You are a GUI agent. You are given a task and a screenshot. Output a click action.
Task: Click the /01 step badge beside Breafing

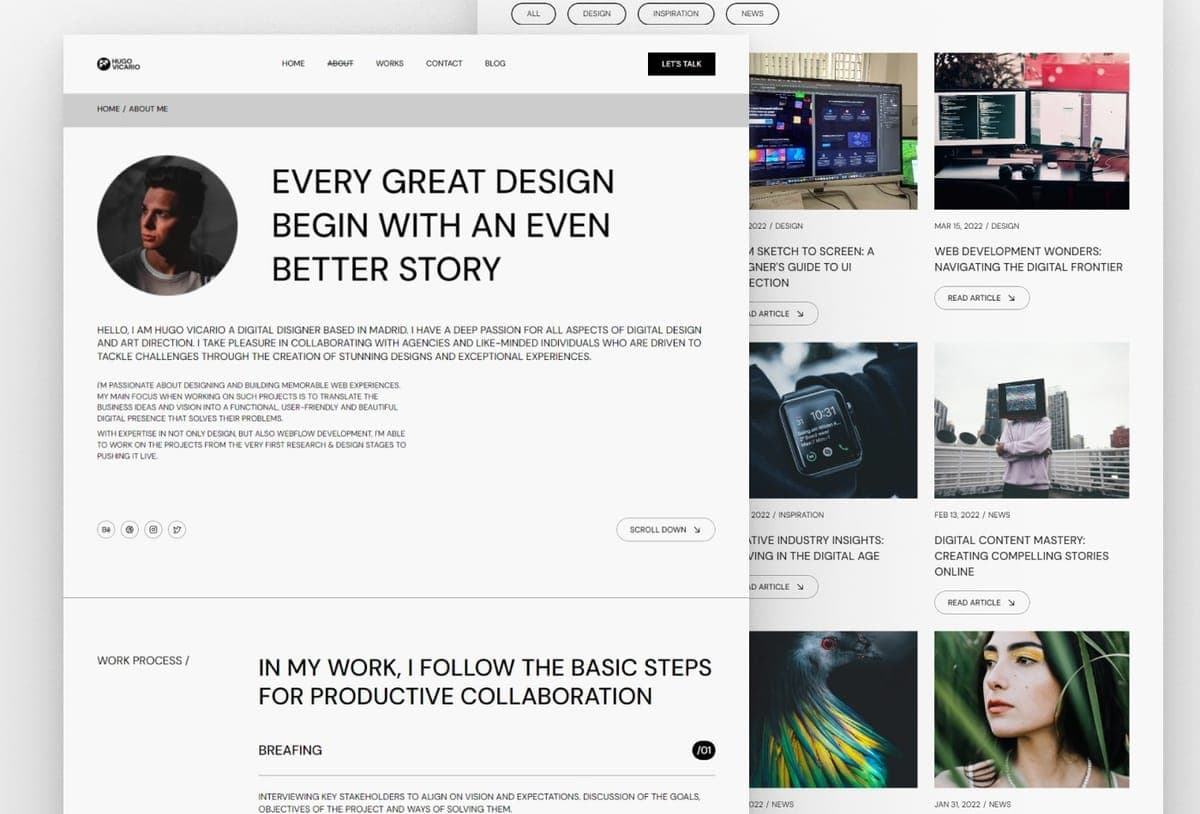coord(704,750)
